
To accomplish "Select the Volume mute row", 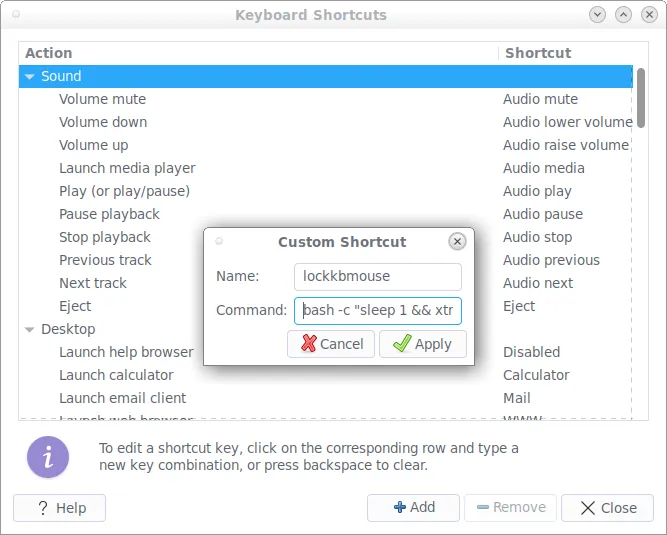I will [102, 99].
